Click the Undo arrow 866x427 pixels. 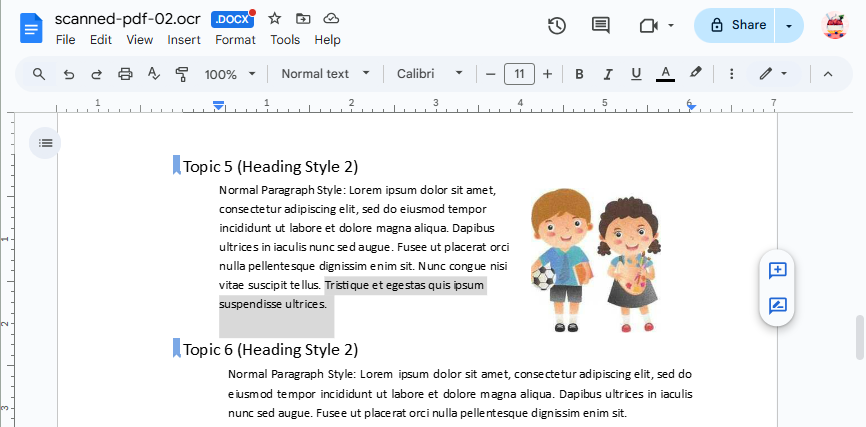[x=68, y=74]
